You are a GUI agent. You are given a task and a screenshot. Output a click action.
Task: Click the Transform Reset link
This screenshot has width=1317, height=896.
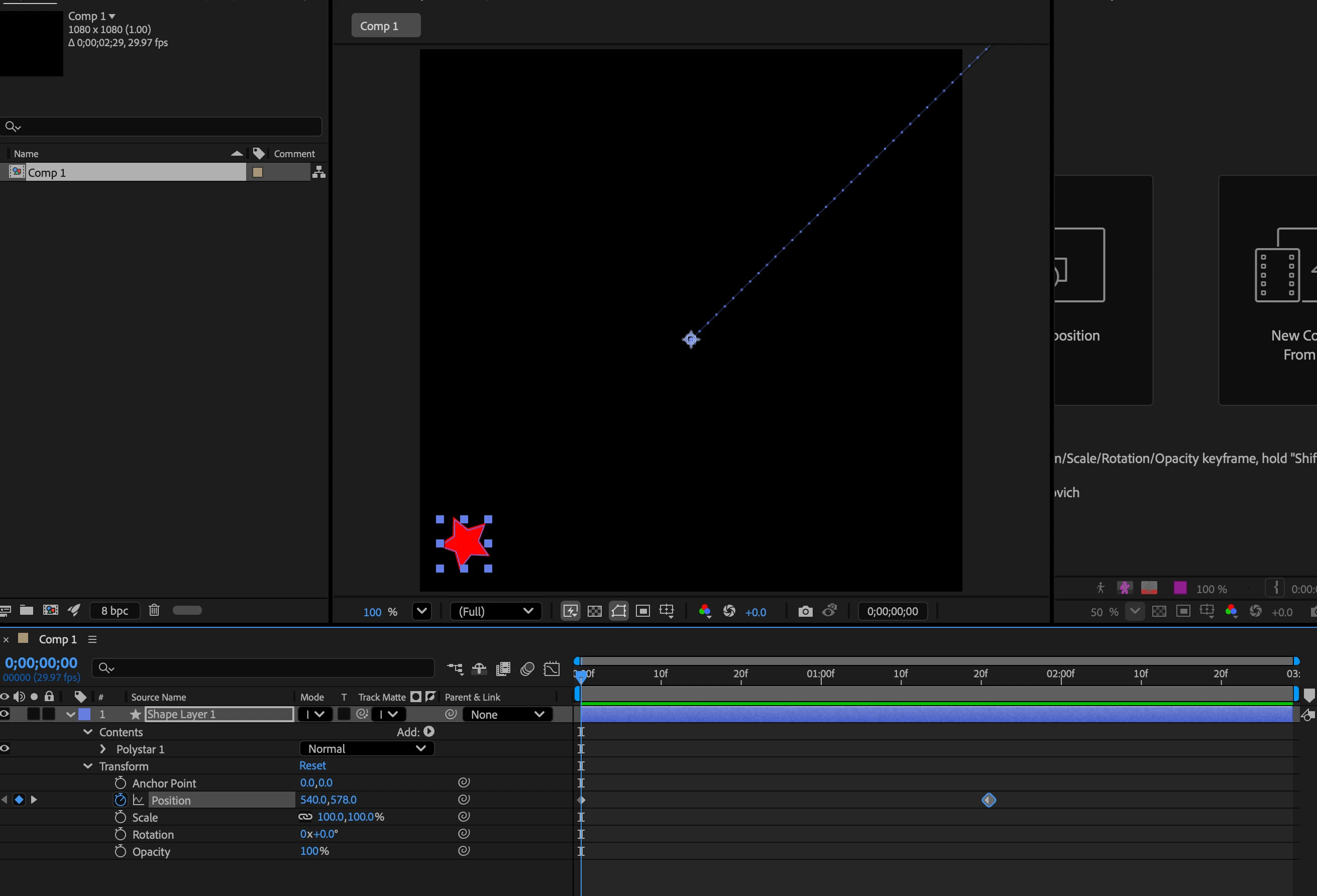coord(312,765)
